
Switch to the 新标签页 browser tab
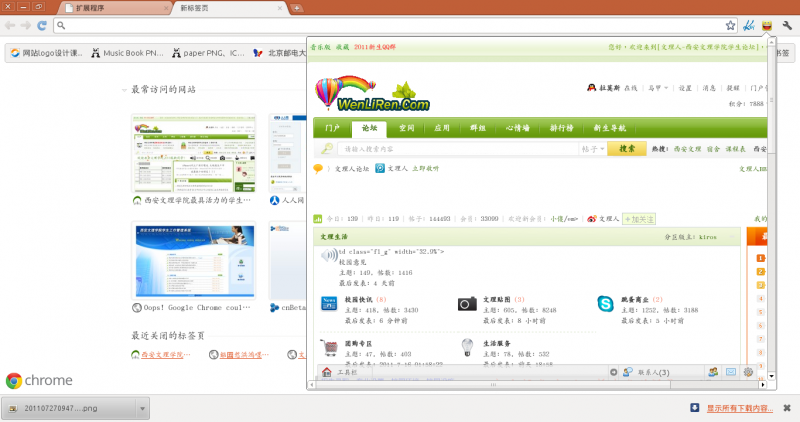coord(230,8)
